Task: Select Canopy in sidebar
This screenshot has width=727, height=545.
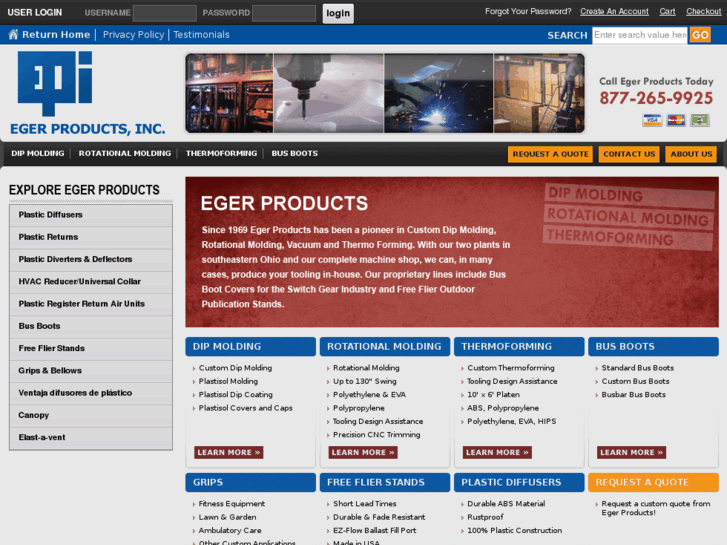Action: pyautogui.click(x=91, y=415)
